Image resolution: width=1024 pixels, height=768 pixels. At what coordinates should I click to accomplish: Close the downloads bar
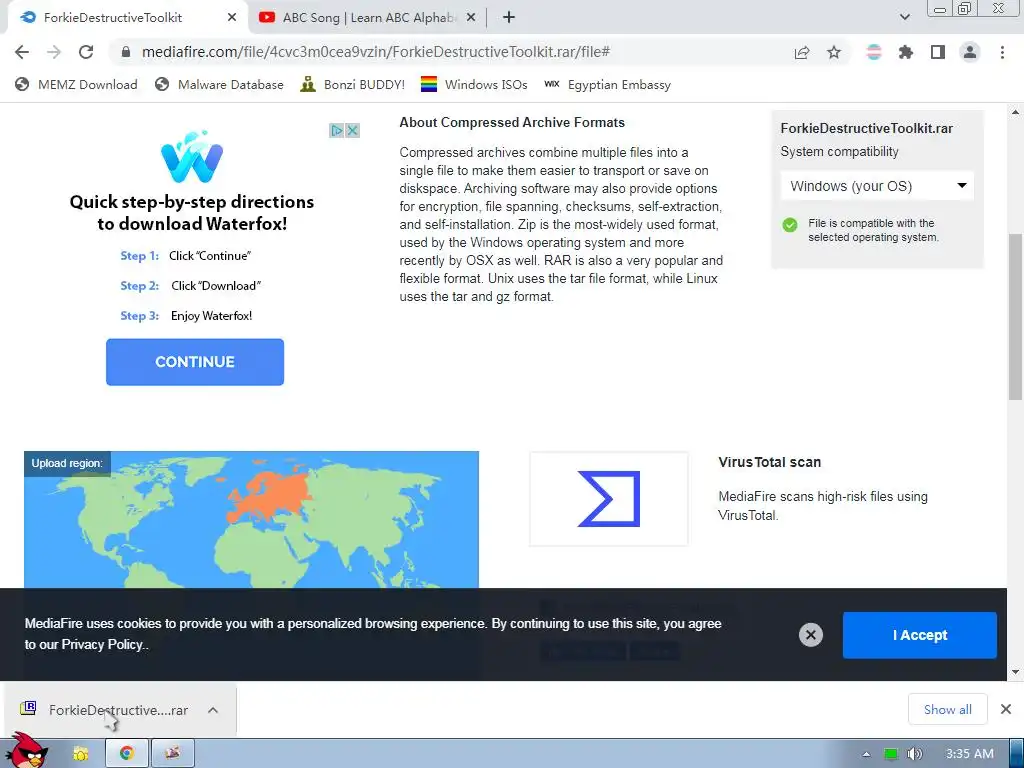(1006, 709)
